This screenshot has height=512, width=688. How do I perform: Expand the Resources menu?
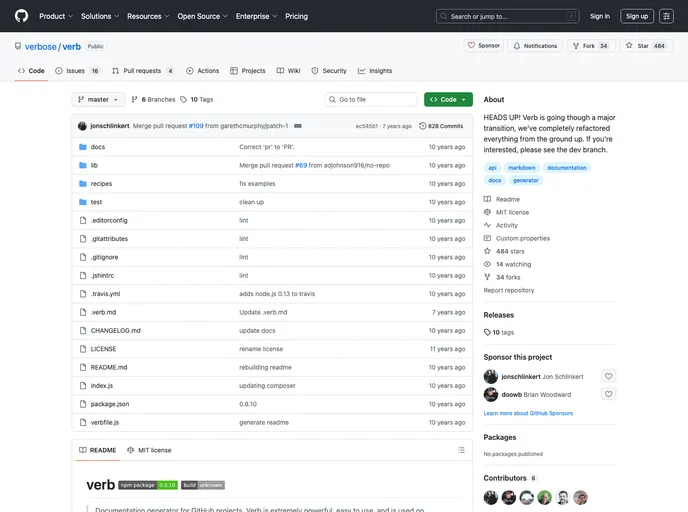[x=148, y=16]
